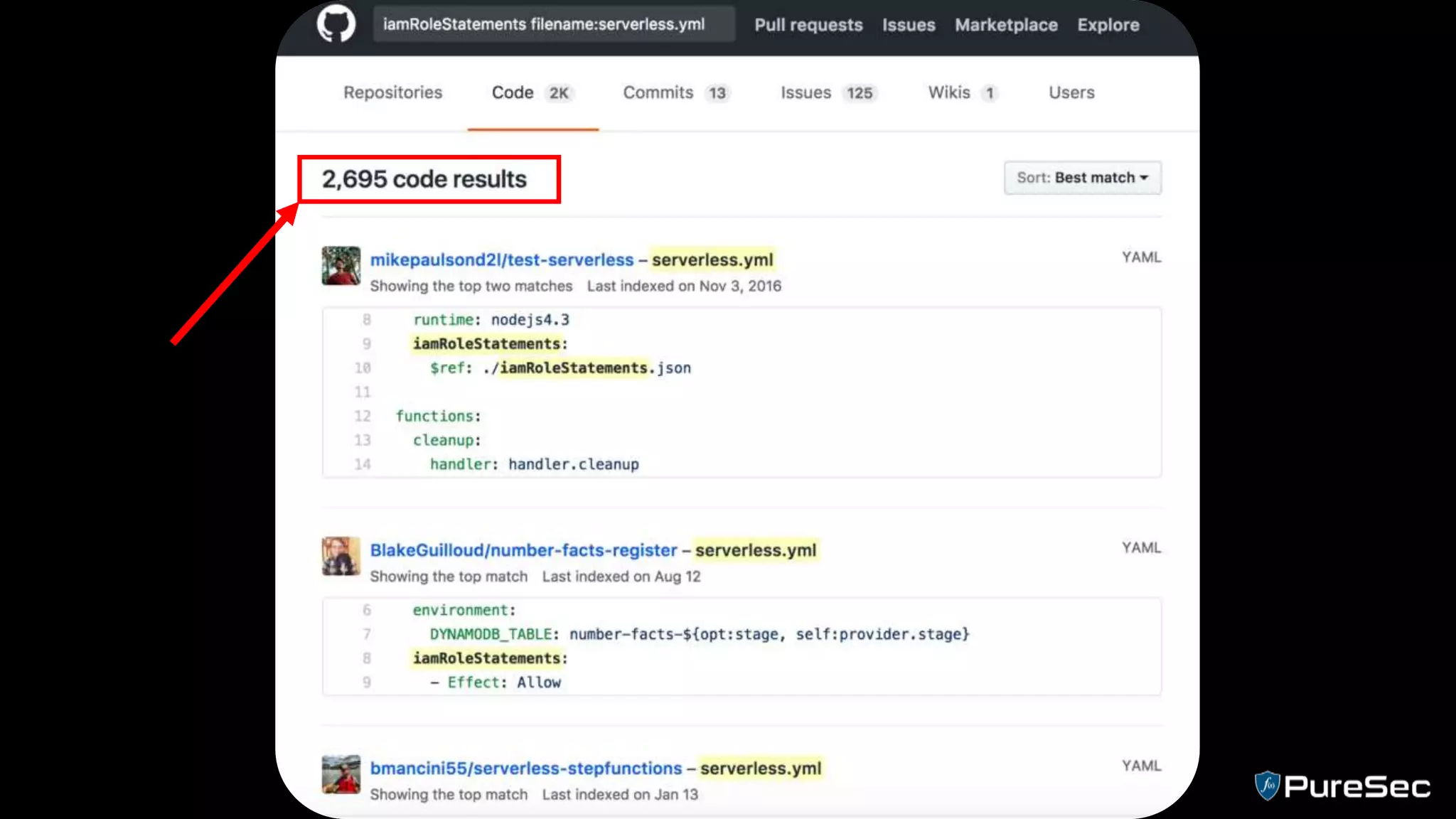Open bmancini55 user avatar
Screen dimensions: 1456x819
pyautogui.click(x=341, y=774)
